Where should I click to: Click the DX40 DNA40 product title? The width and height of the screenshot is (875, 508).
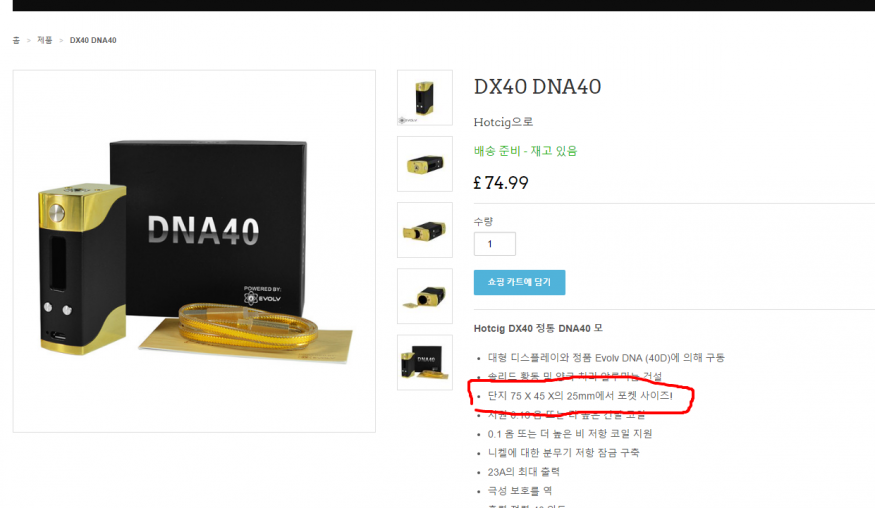coord(537,87)
